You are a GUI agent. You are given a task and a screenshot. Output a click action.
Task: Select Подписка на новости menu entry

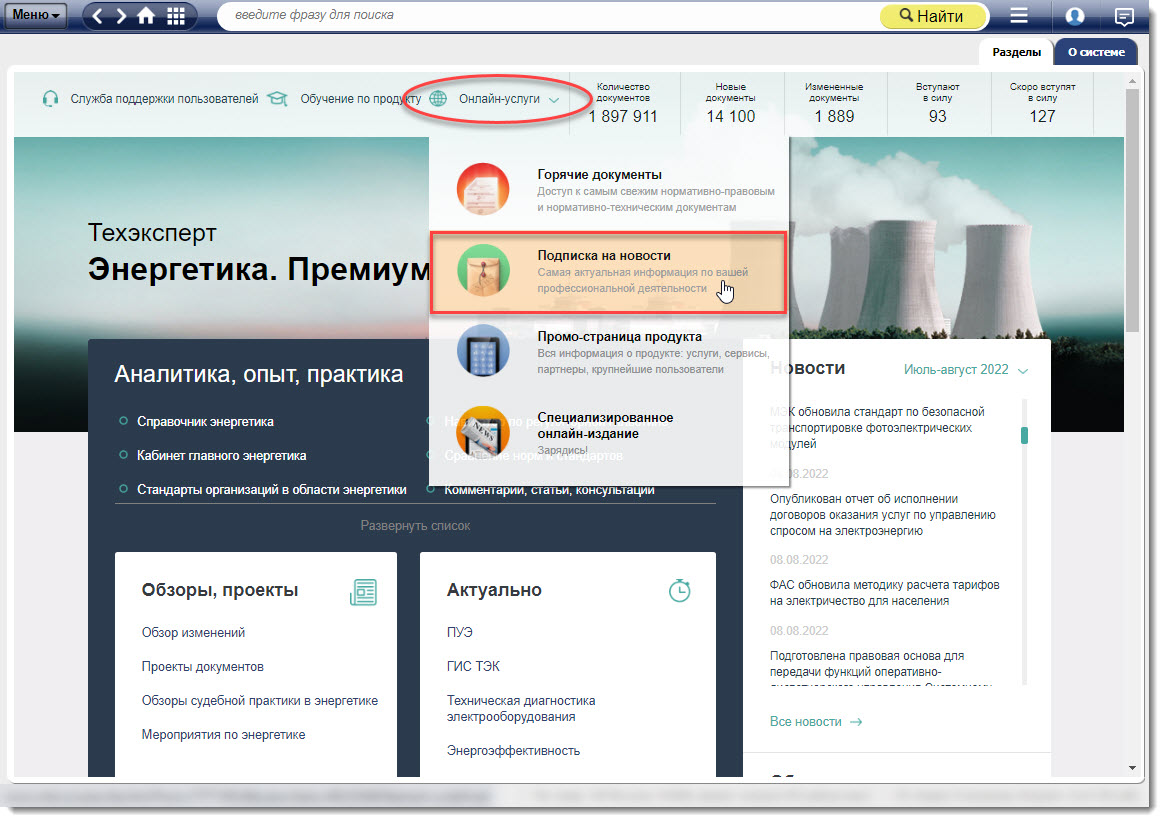click(609, 271)
